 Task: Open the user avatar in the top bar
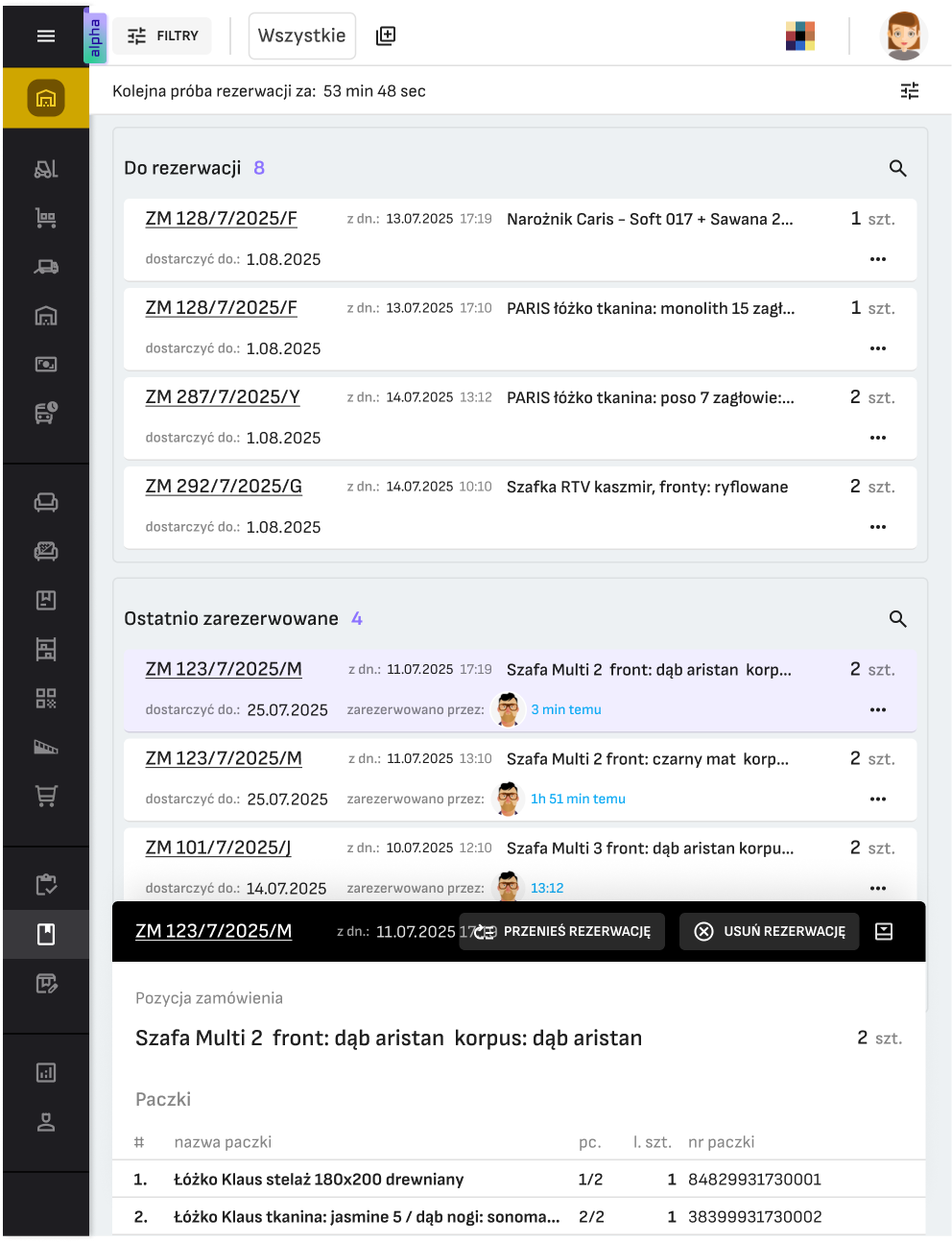tap(904, 36)
